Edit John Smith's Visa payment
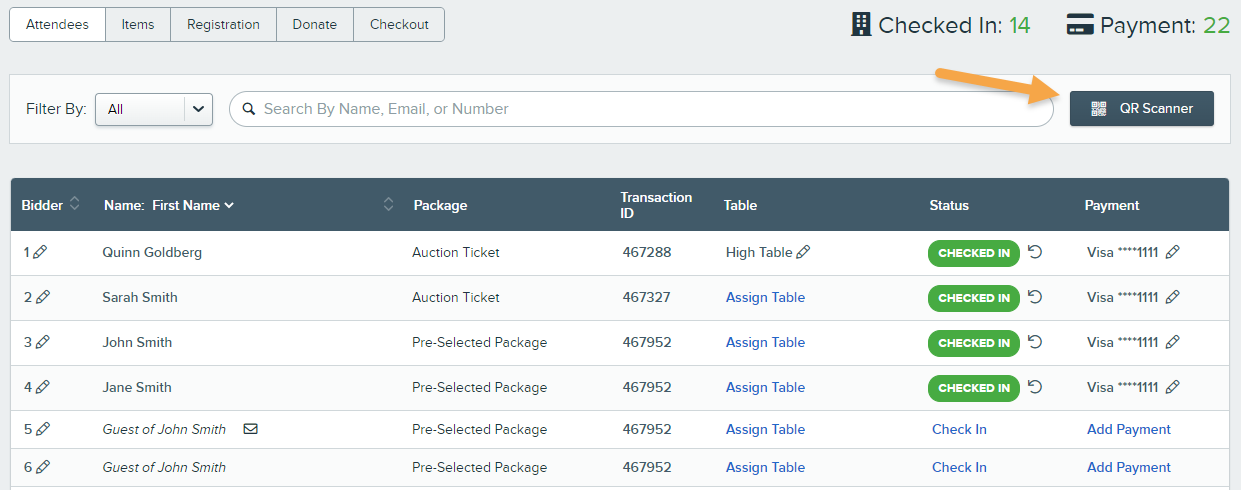This screenshot has height=490, width=1241. pos(1173,343)
